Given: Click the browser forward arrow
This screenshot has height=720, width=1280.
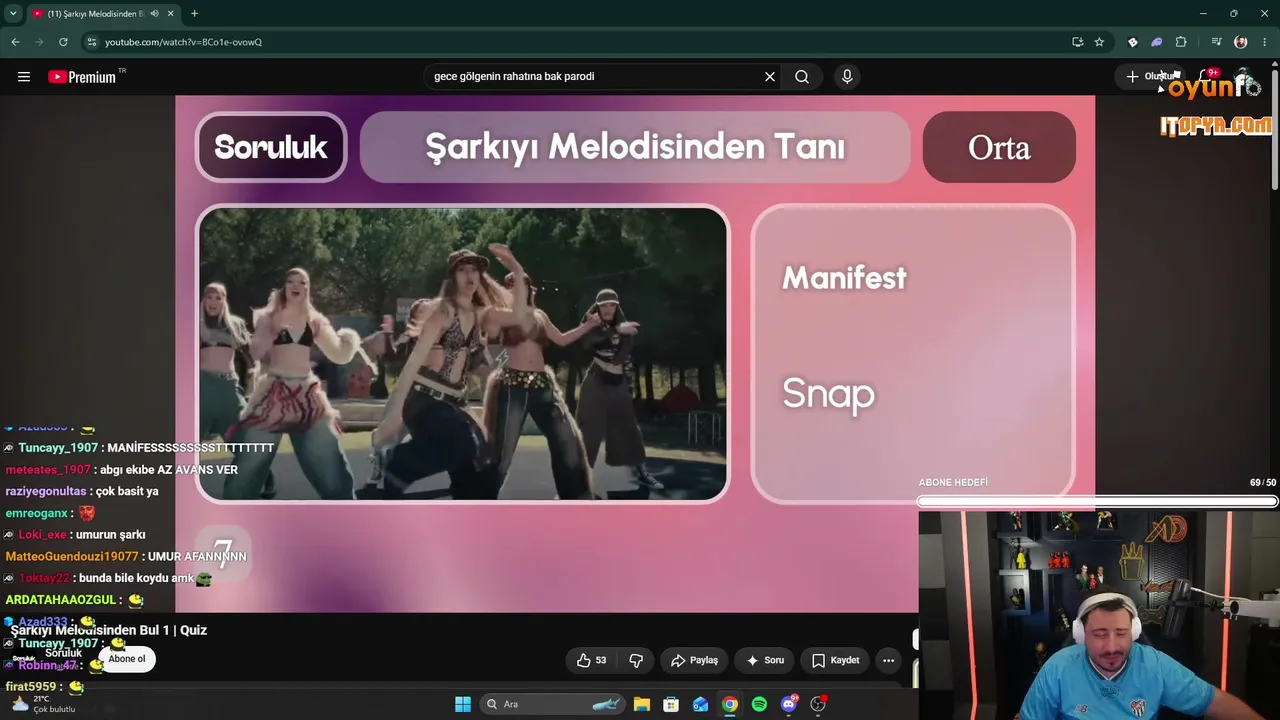Looking at the screenshot, I should [x=39, y=42].
